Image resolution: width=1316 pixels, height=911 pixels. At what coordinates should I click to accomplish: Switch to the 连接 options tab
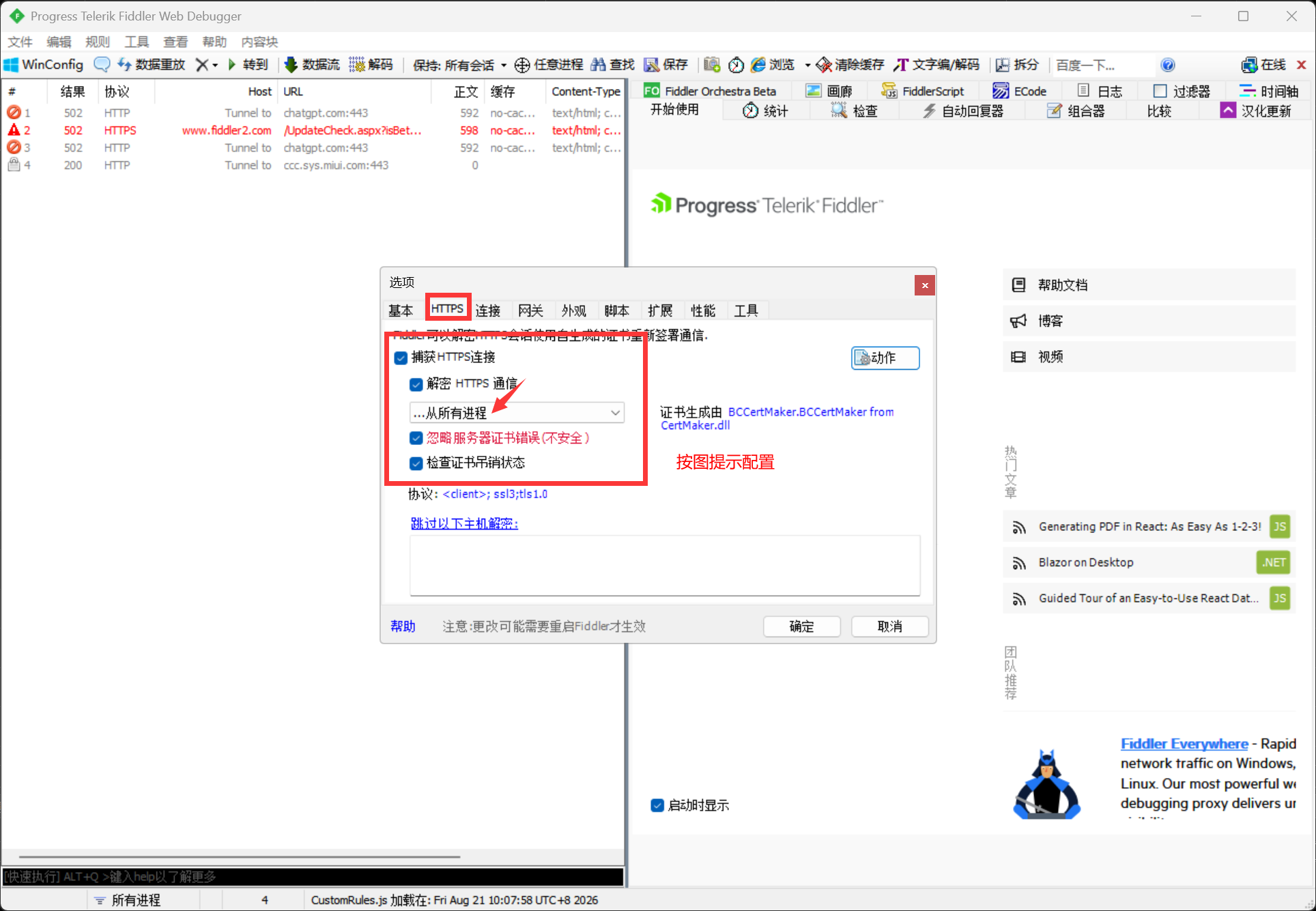pyautogui.click(x=488, y=310)
